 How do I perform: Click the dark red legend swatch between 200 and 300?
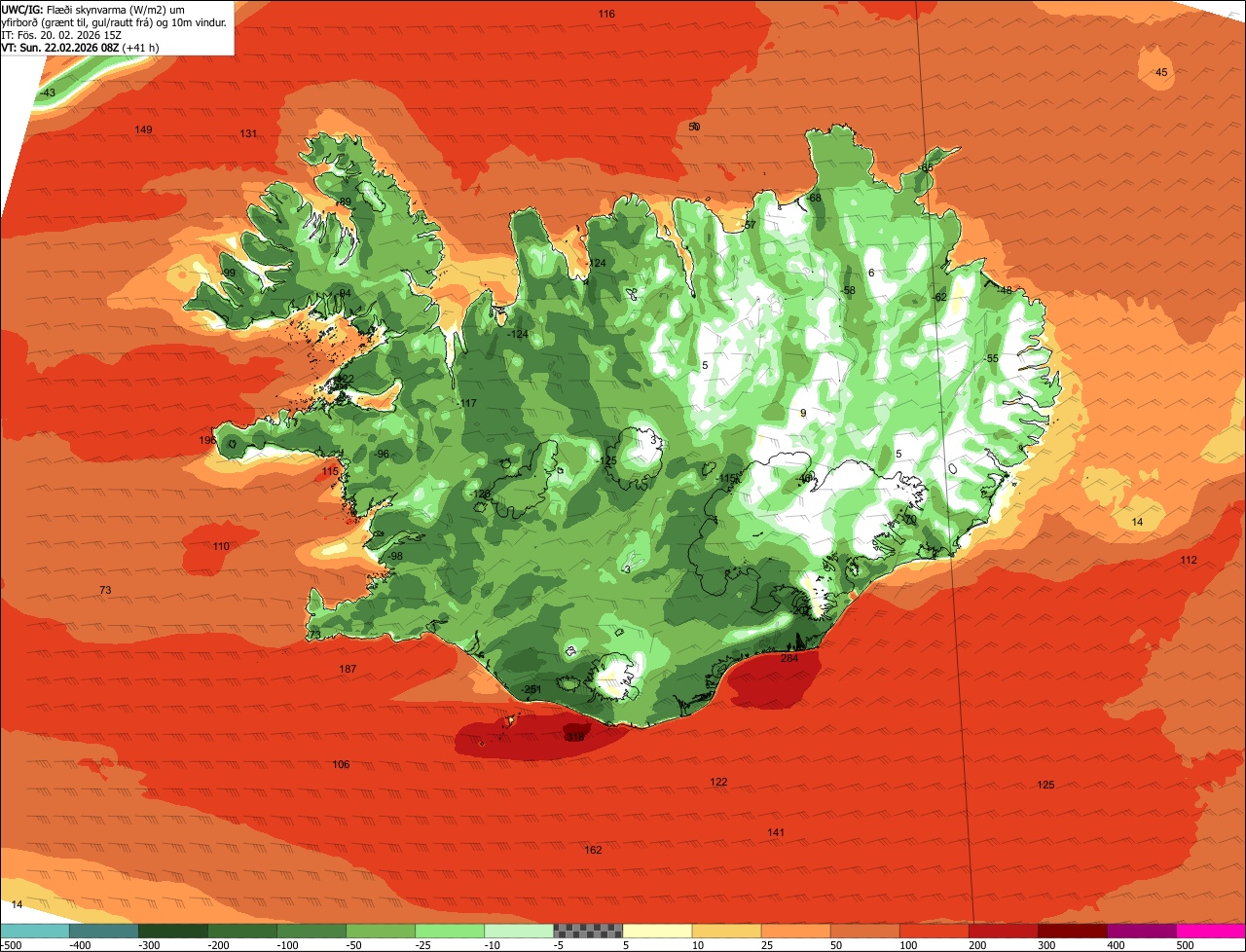point(1003,931)
